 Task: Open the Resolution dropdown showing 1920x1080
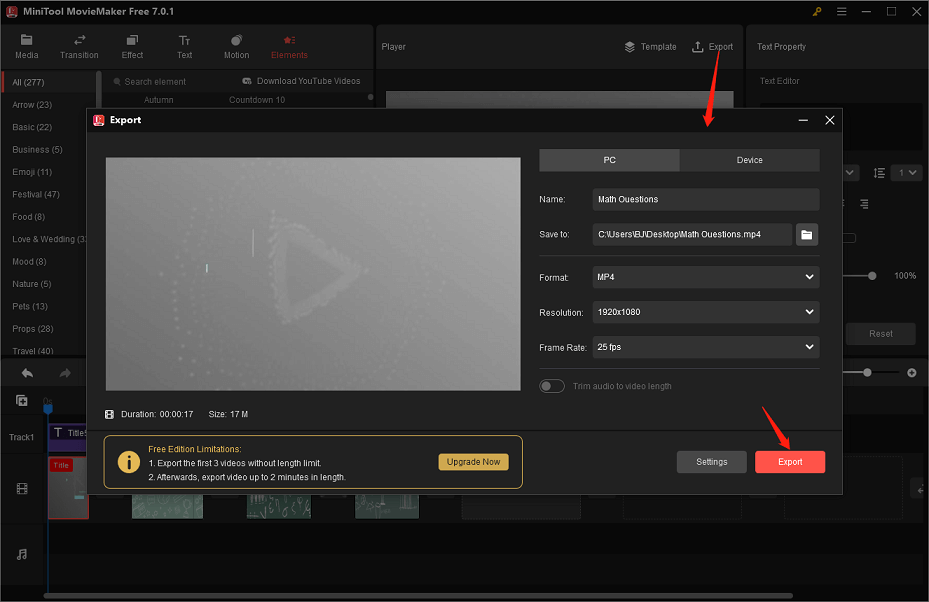[x=706, y=312]
